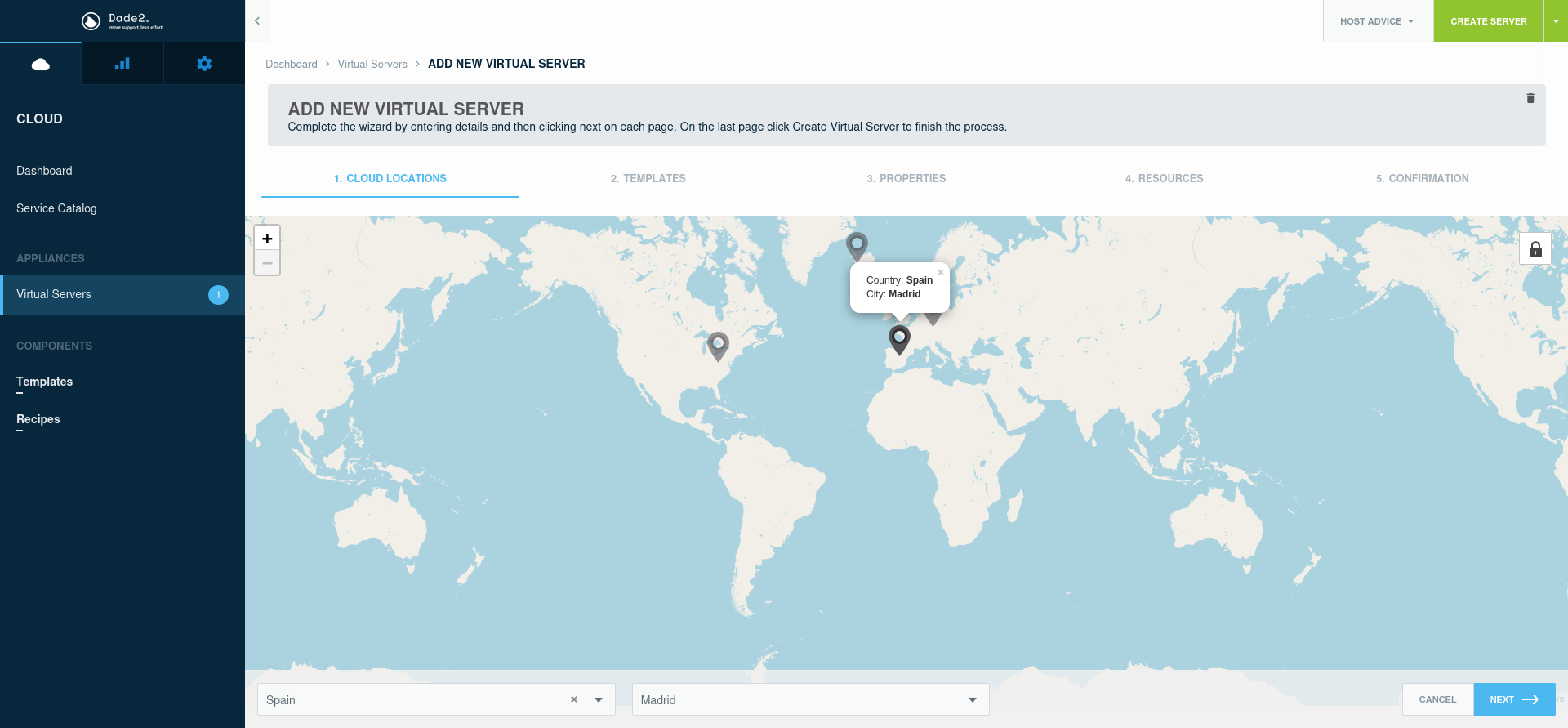The height and width of the screenshot is (728, 1568).
Task: Clear the Spain country selection
Action: point(574,699)
